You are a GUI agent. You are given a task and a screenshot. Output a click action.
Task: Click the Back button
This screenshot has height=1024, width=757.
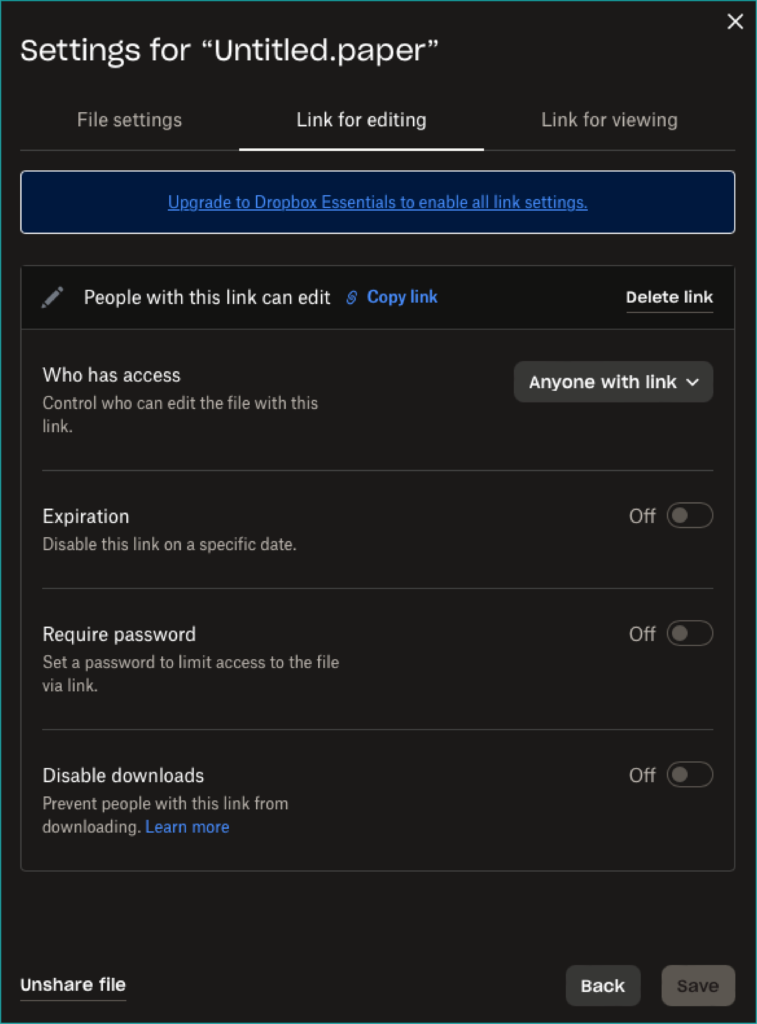(603, 985)
